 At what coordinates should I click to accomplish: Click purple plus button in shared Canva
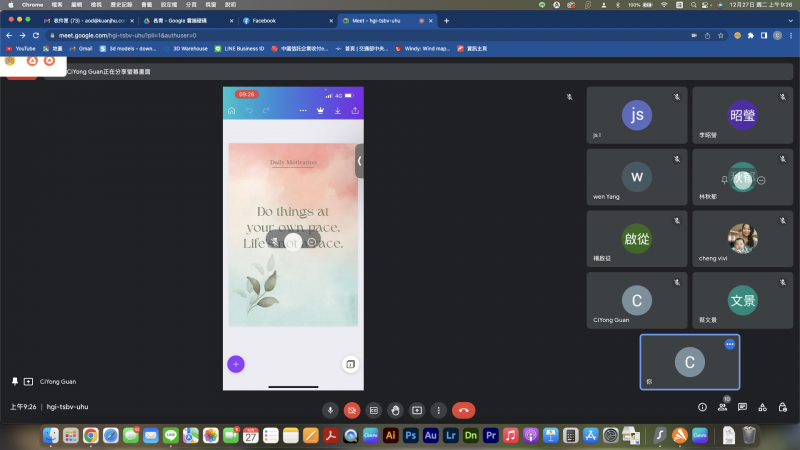(x=236, y=364)
